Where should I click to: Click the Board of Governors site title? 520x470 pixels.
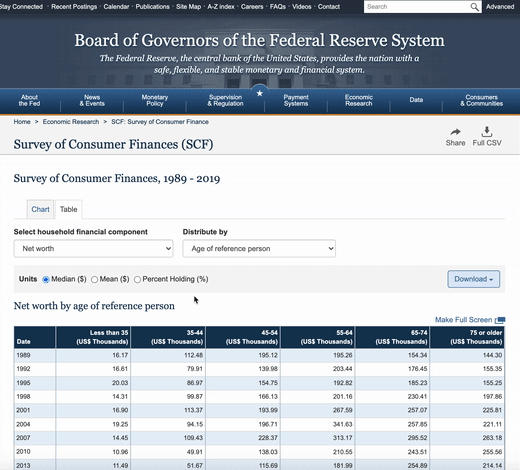point(259,40)
